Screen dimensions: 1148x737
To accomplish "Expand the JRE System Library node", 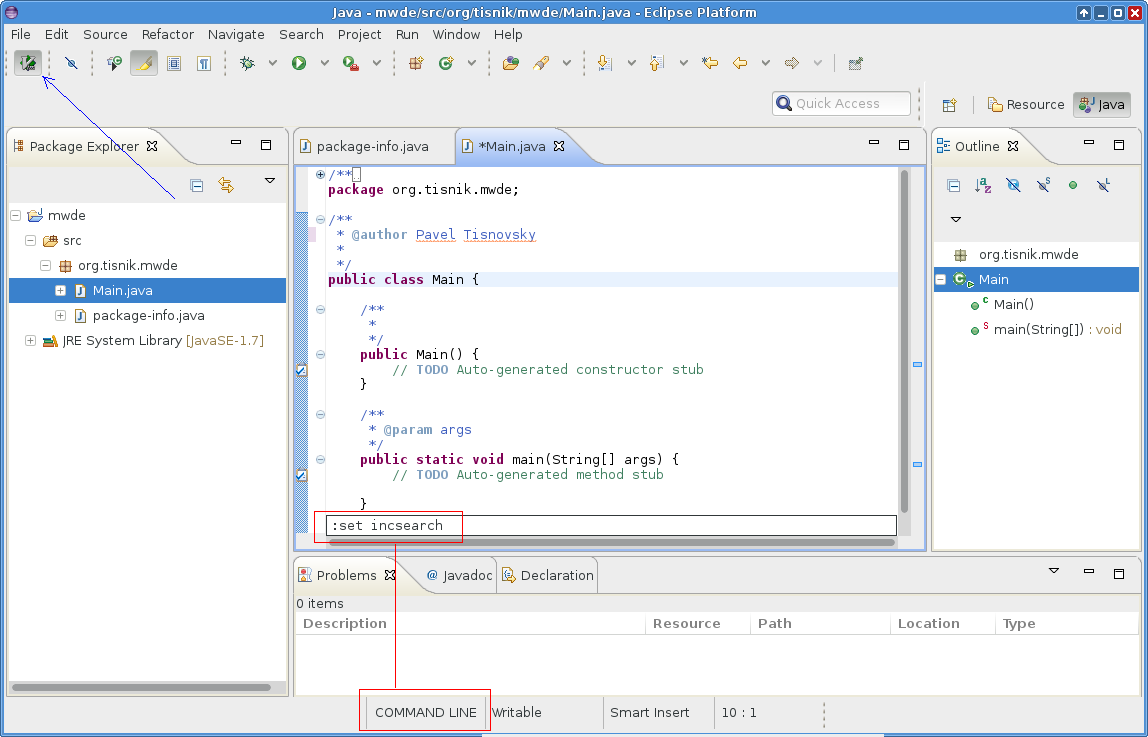I will pyautogui.click(x=30, y=340).
